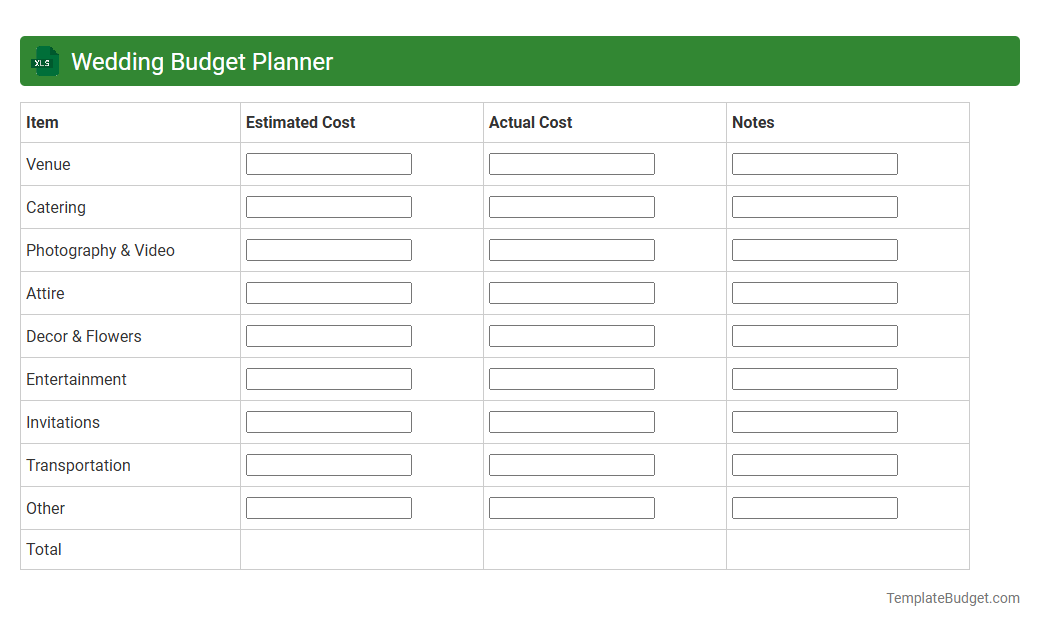The width and height of the screenshot is (1040, 627).
Task: Click the Estimated Cost column header
Action: coord(300,122)
